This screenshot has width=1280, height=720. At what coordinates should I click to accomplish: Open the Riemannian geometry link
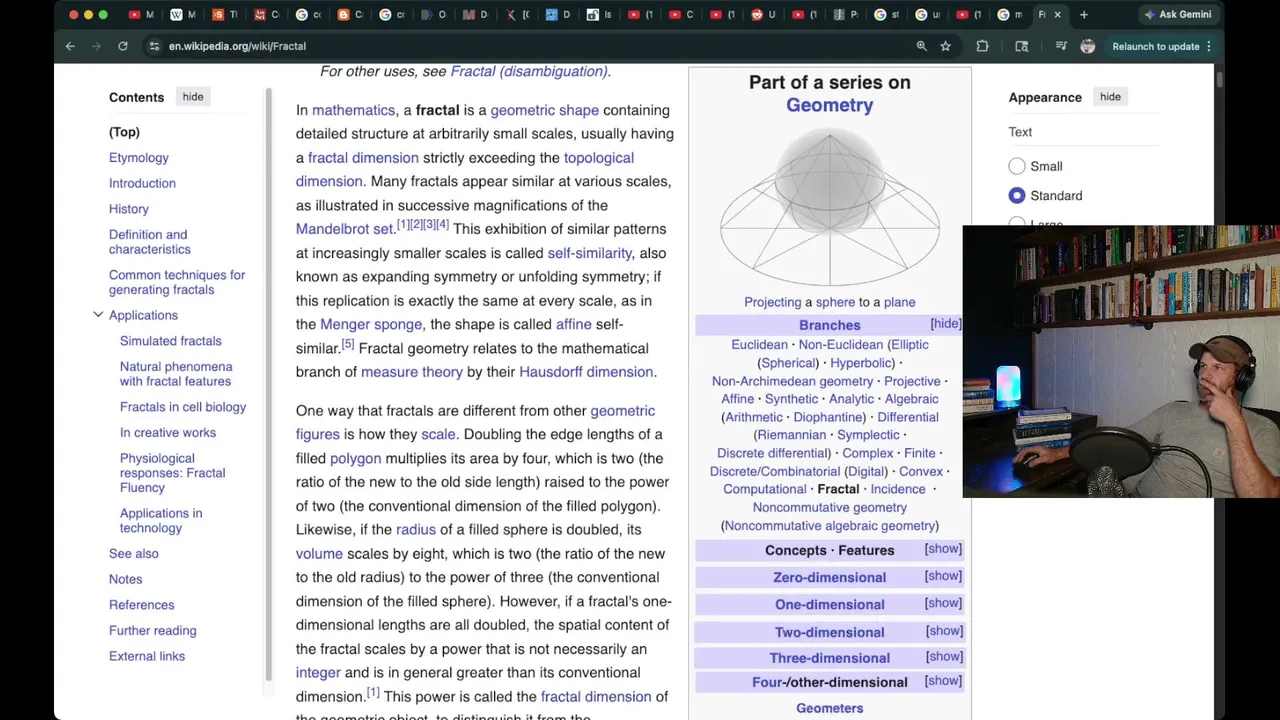click(x=791, y=435)
